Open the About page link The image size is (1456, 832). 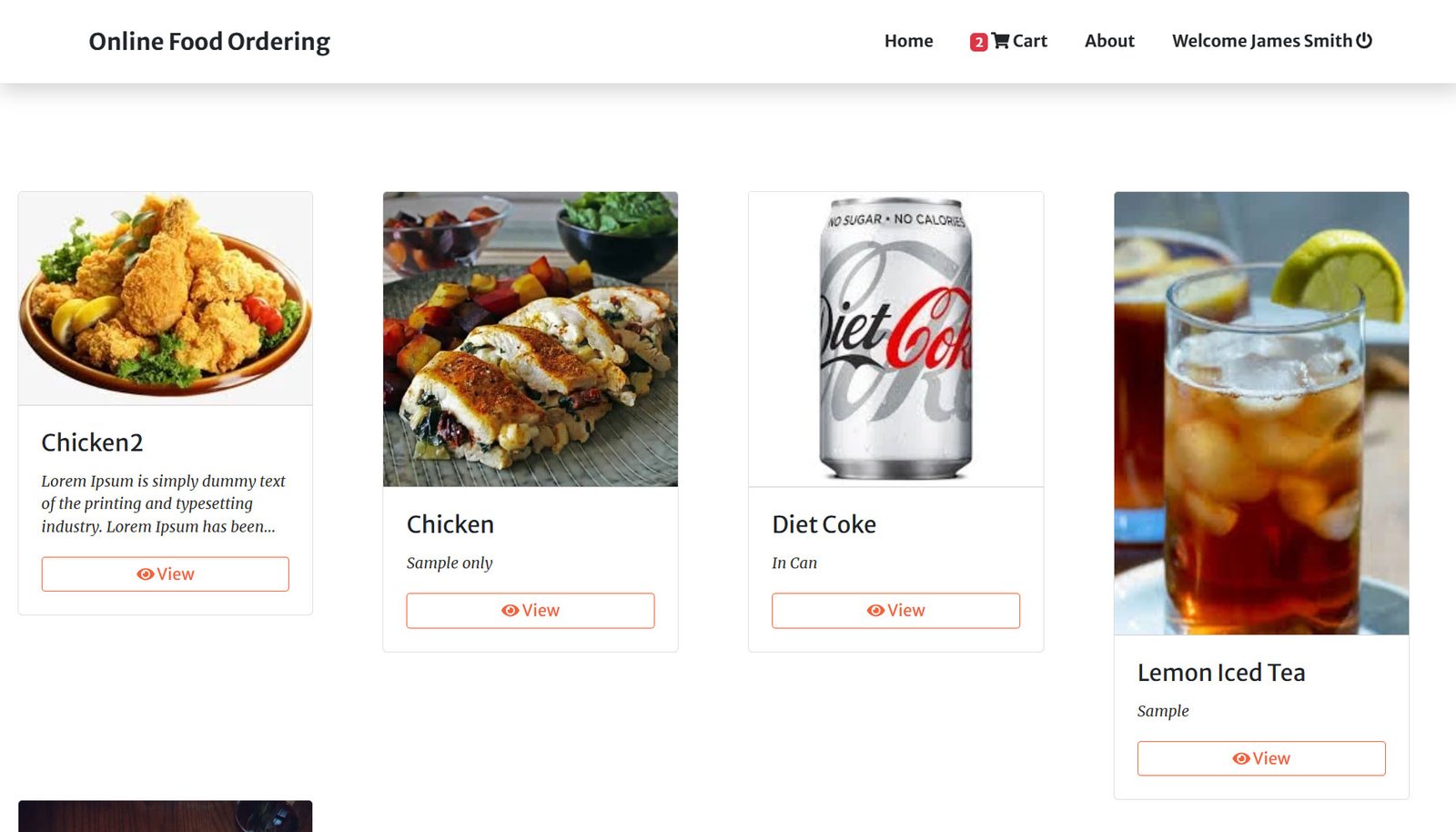click(1109, 41)
